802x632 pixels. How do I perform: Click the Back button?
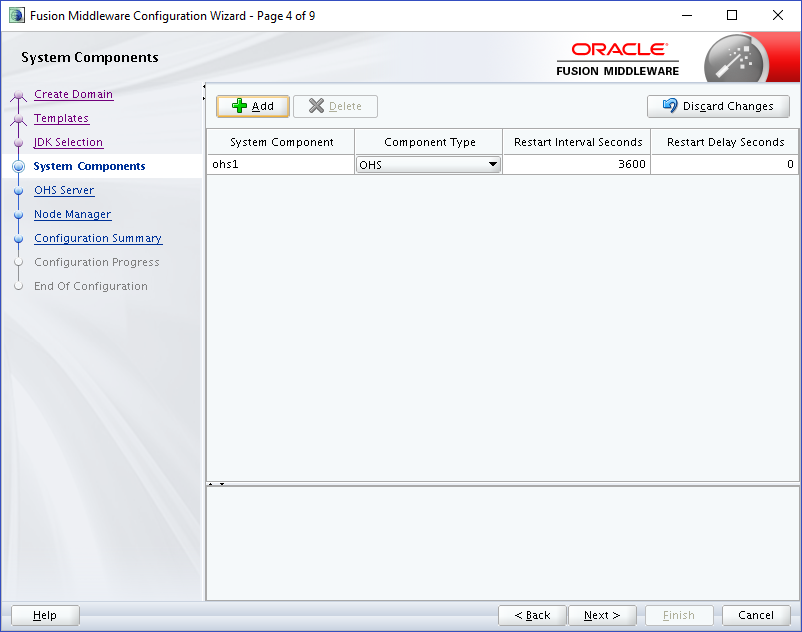click(532, 615)
